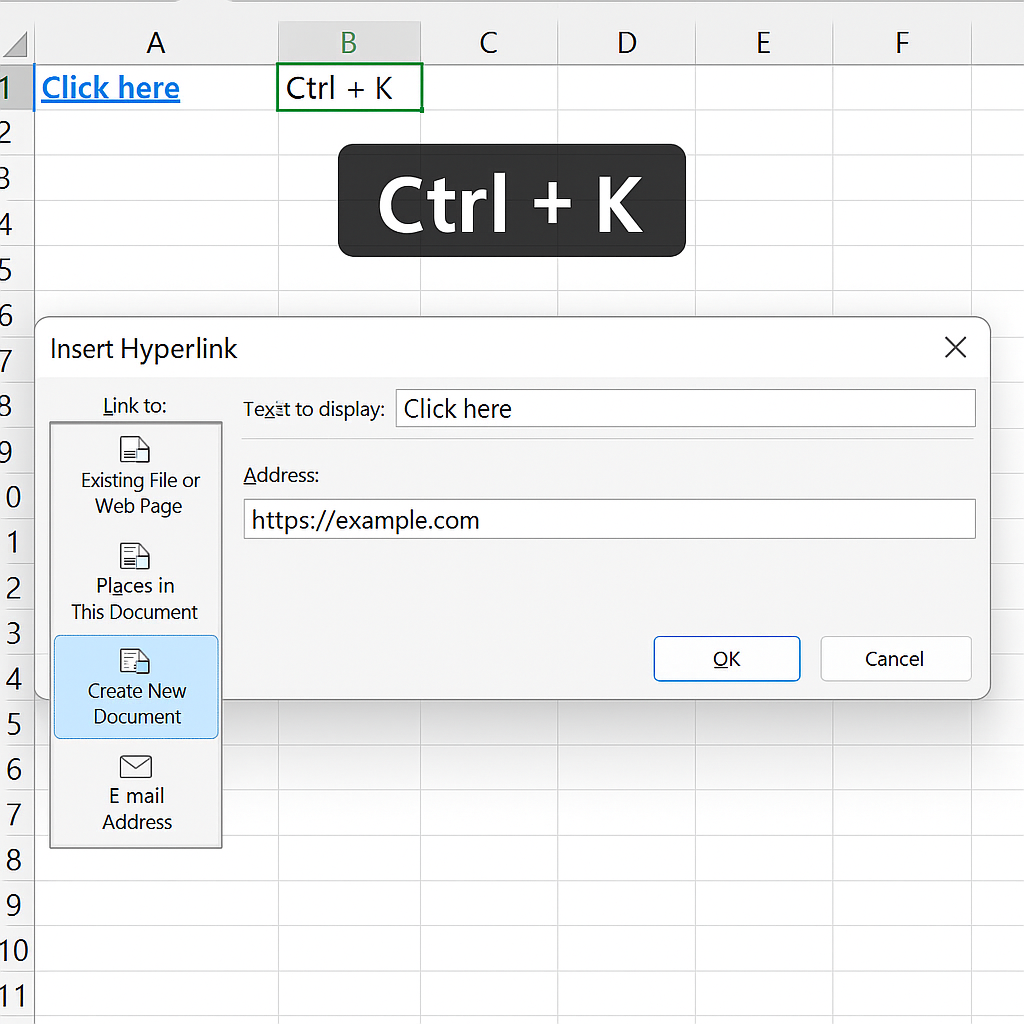
Task: Choose the Create New Document icon
Action: click(x=135, y=661)
